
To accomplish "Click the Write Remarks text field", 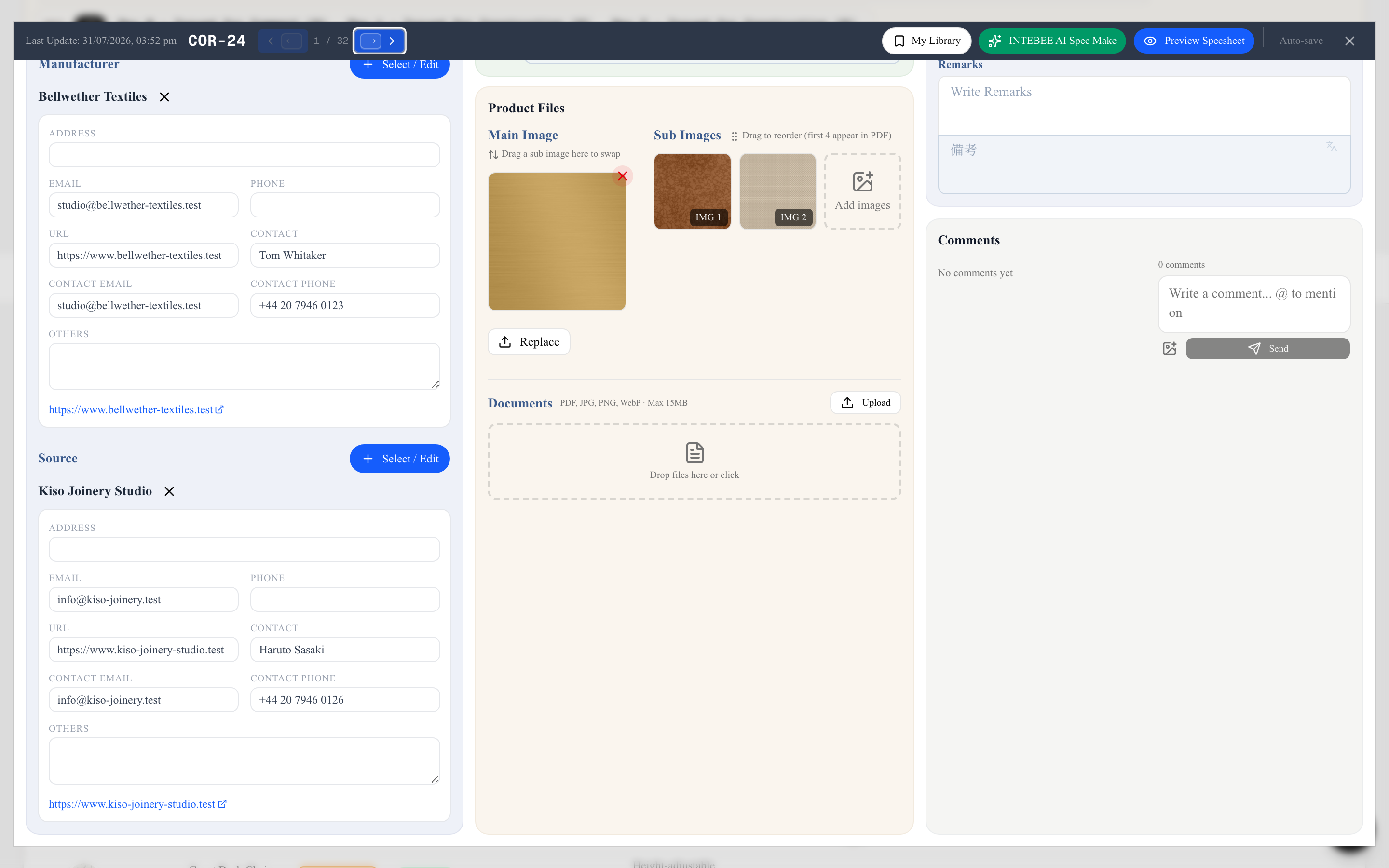I will coord(1144,106).
